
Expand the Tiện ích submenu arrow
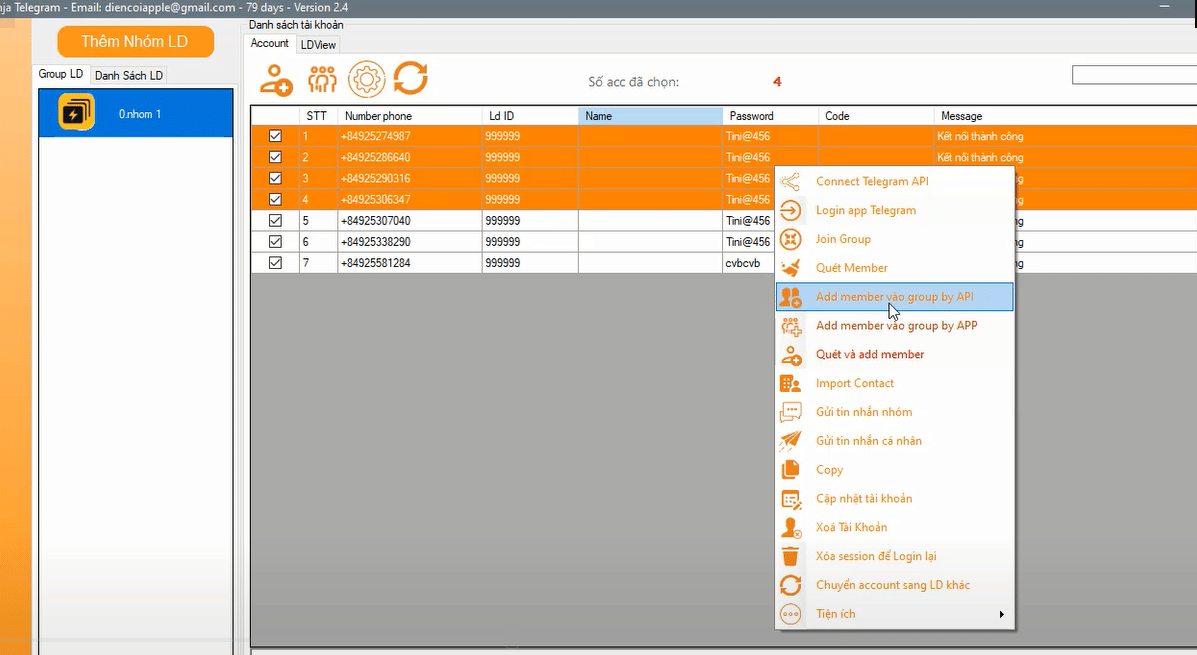pos(1002,614)
